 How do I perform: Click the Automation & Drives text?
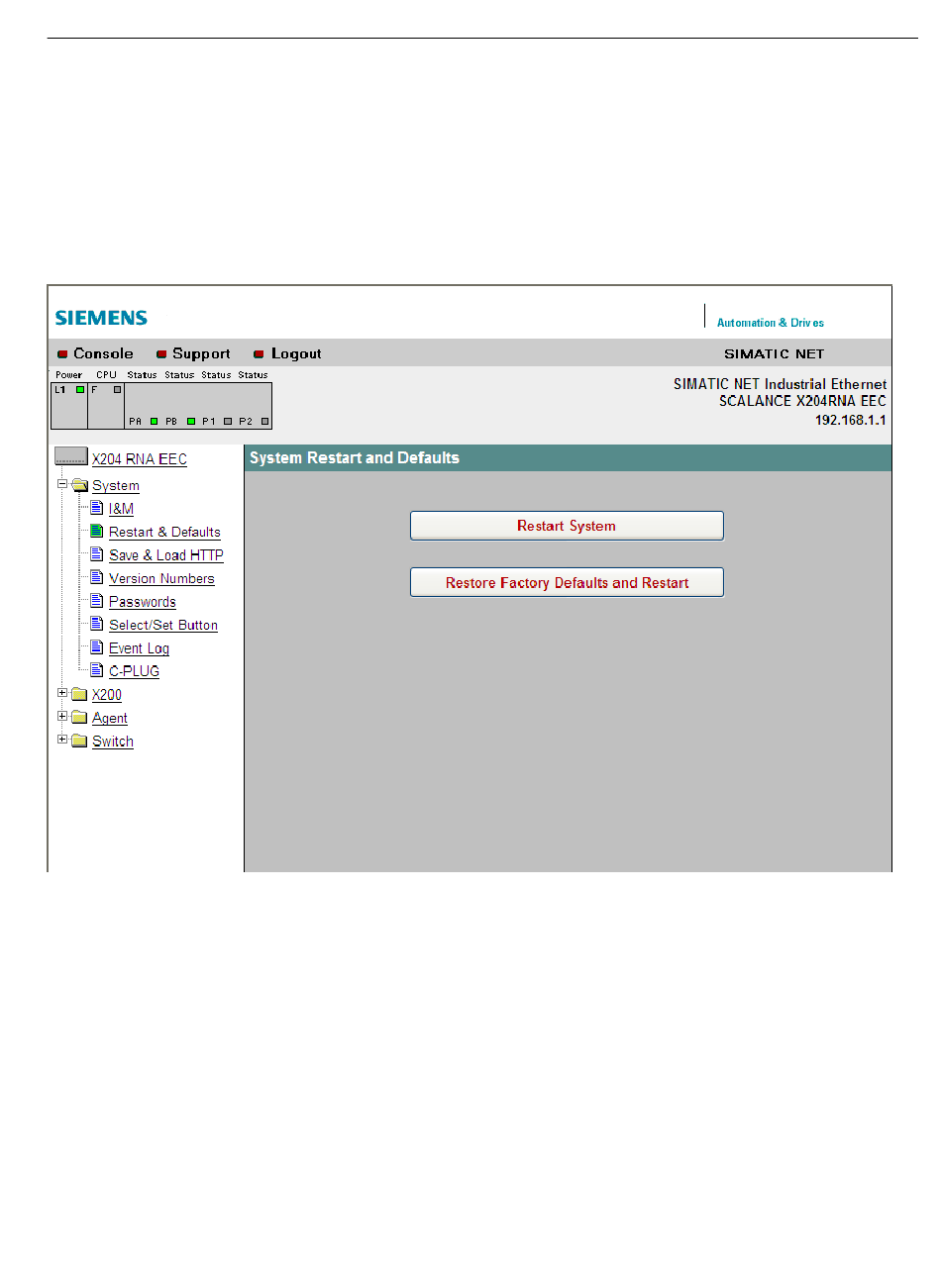tap(771, 323)
